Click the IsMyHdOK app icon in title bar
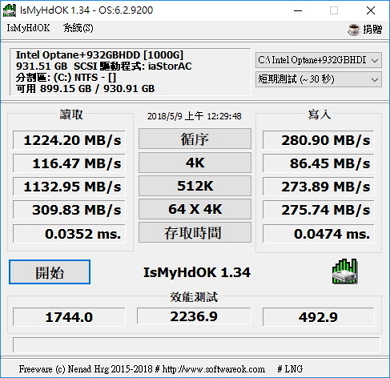 pos(9,10)
